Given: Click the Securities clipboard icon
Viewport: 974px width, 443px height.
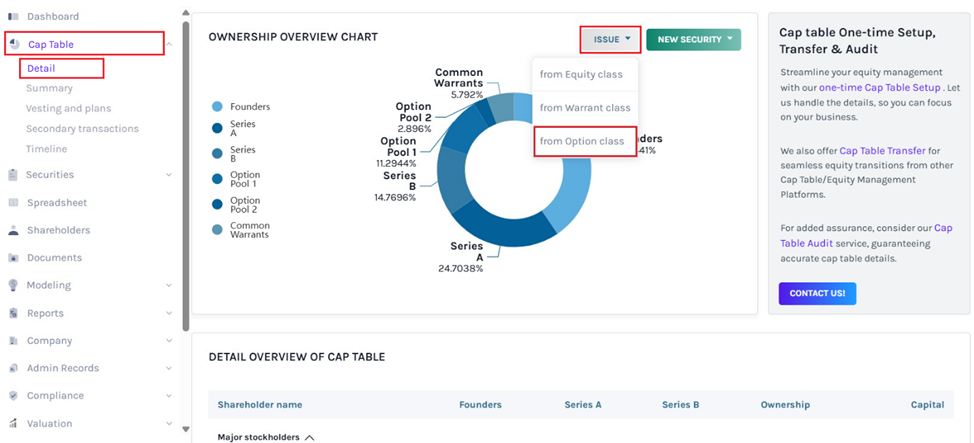Looking at the screenshot, I should [13, 174].
